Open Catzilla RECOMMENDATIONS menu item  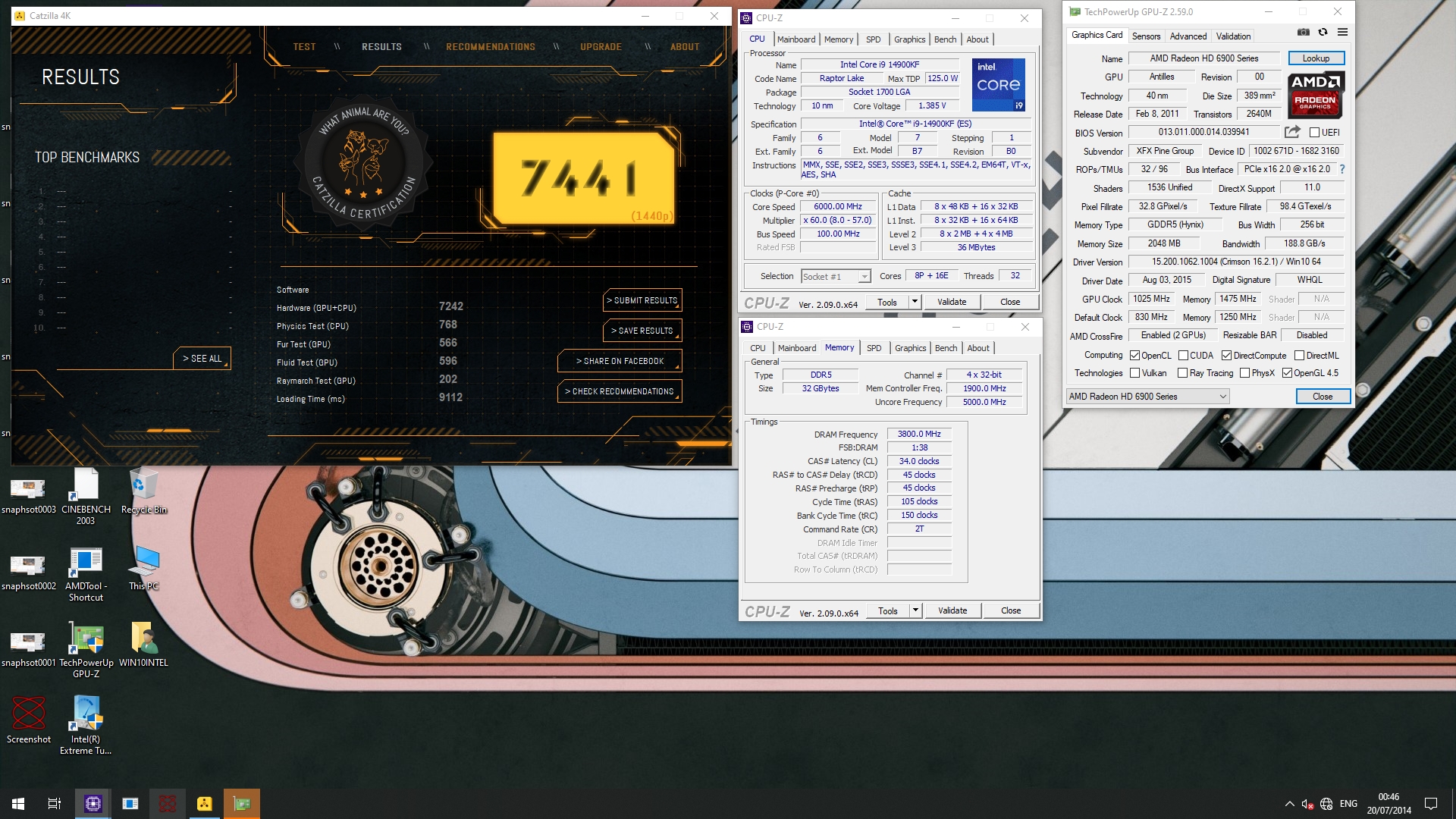pos(491,47)
